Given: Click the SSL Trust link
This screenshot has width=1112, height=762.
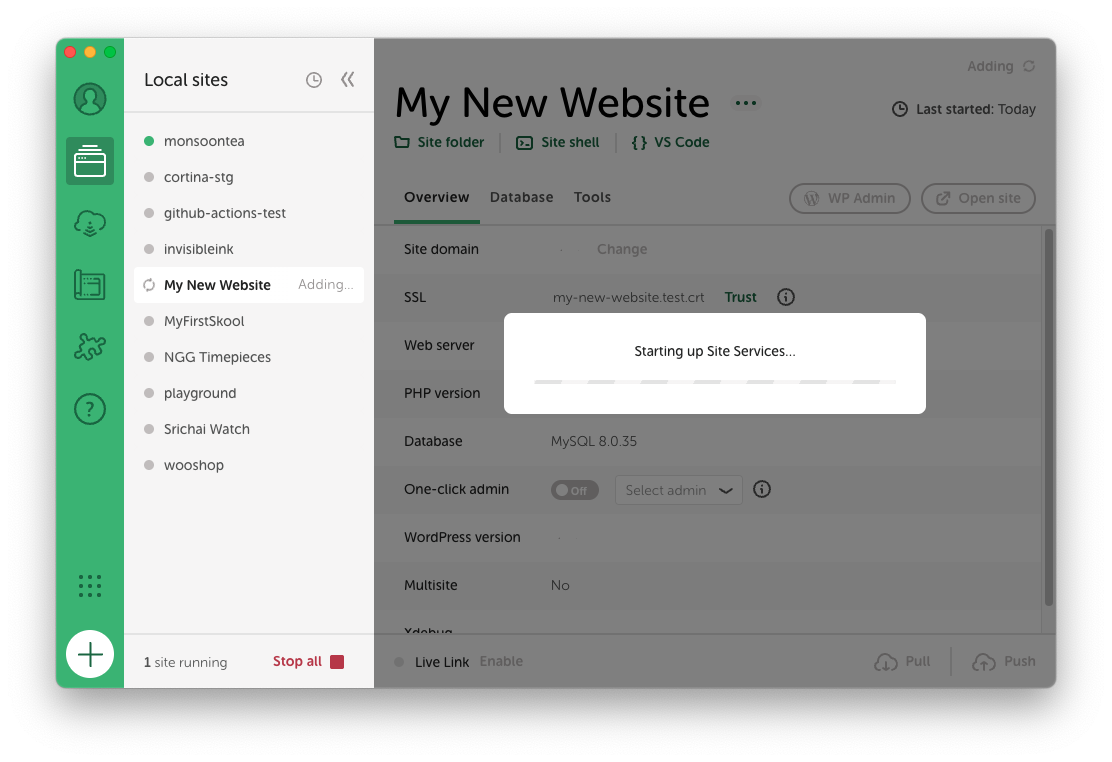Looking at the screenshot, I should coord(740,297).
